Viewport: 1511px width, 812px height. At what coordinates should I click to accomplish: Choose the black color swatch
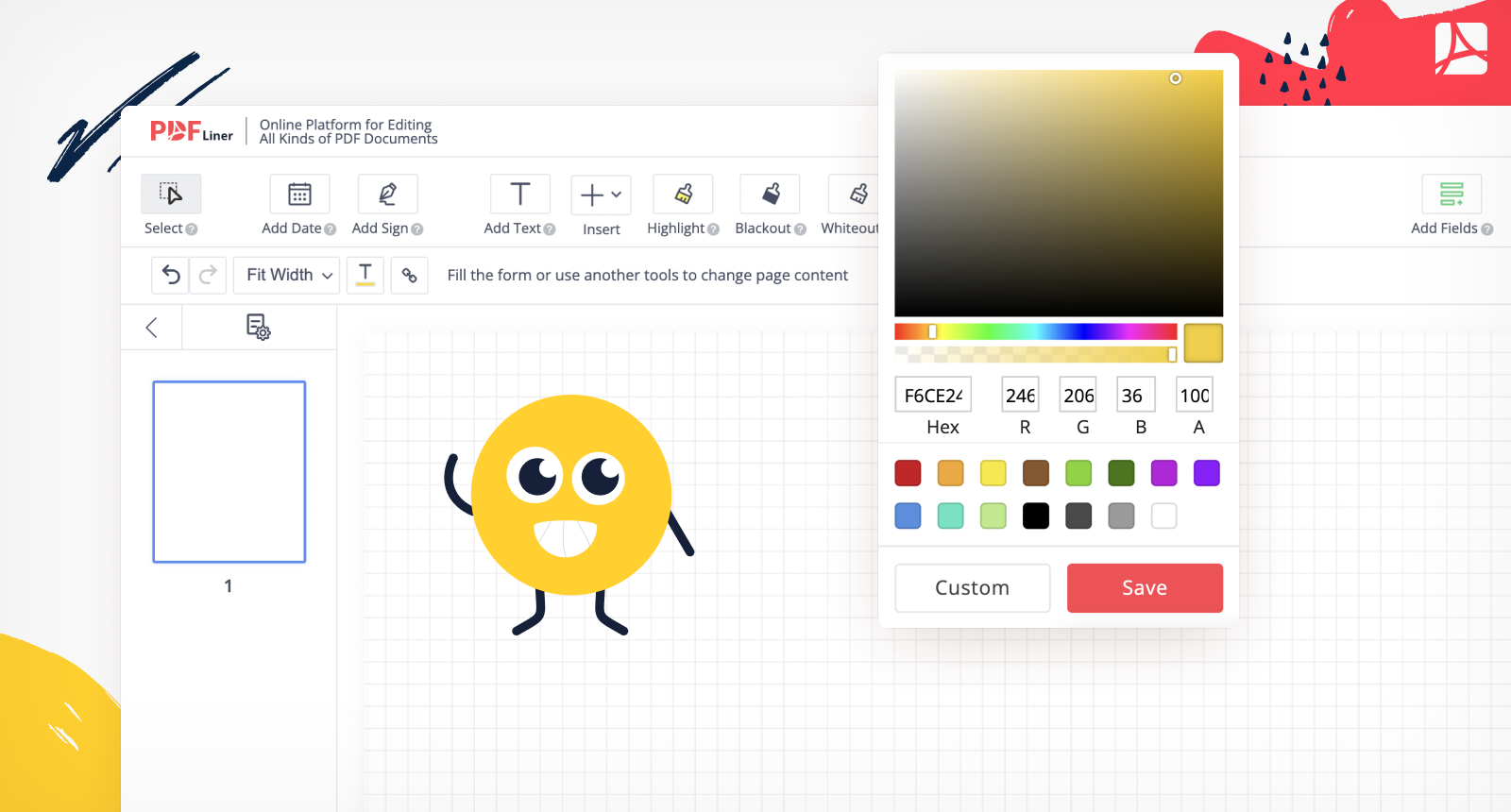click(1036, 516)
